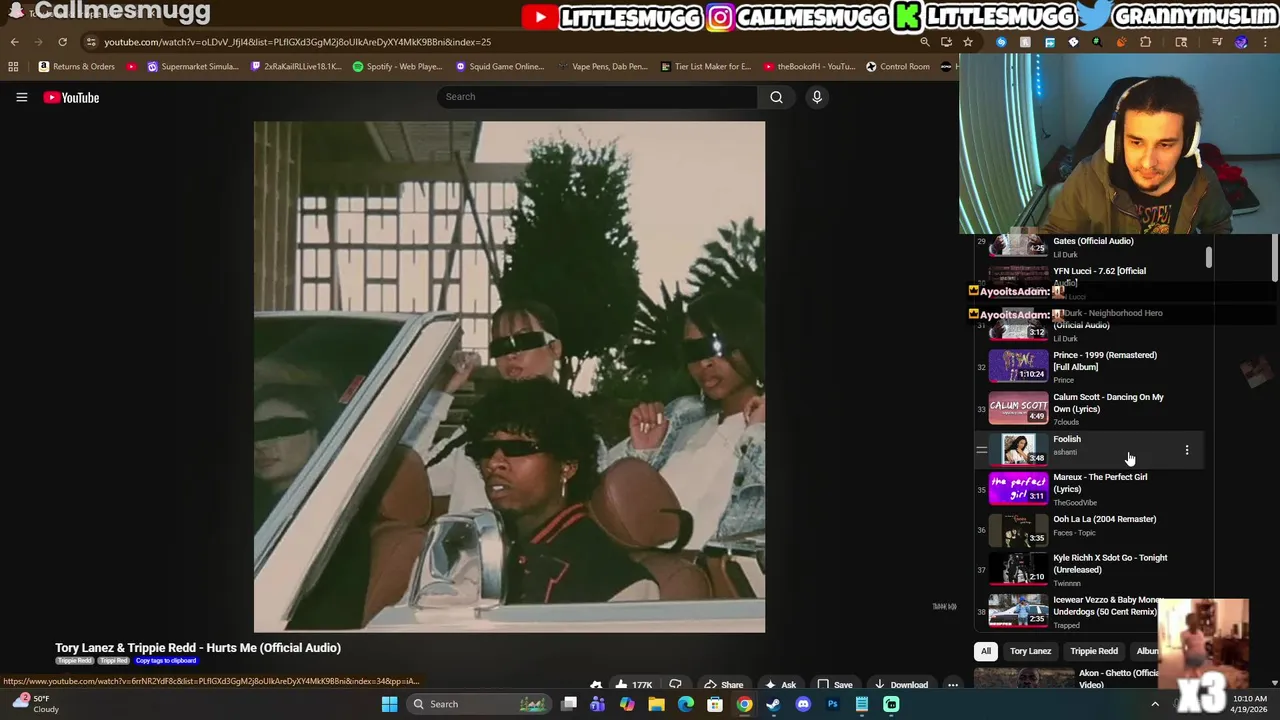Go to the YouTube home logo
1280x720 pixels.
coord(71,97)
